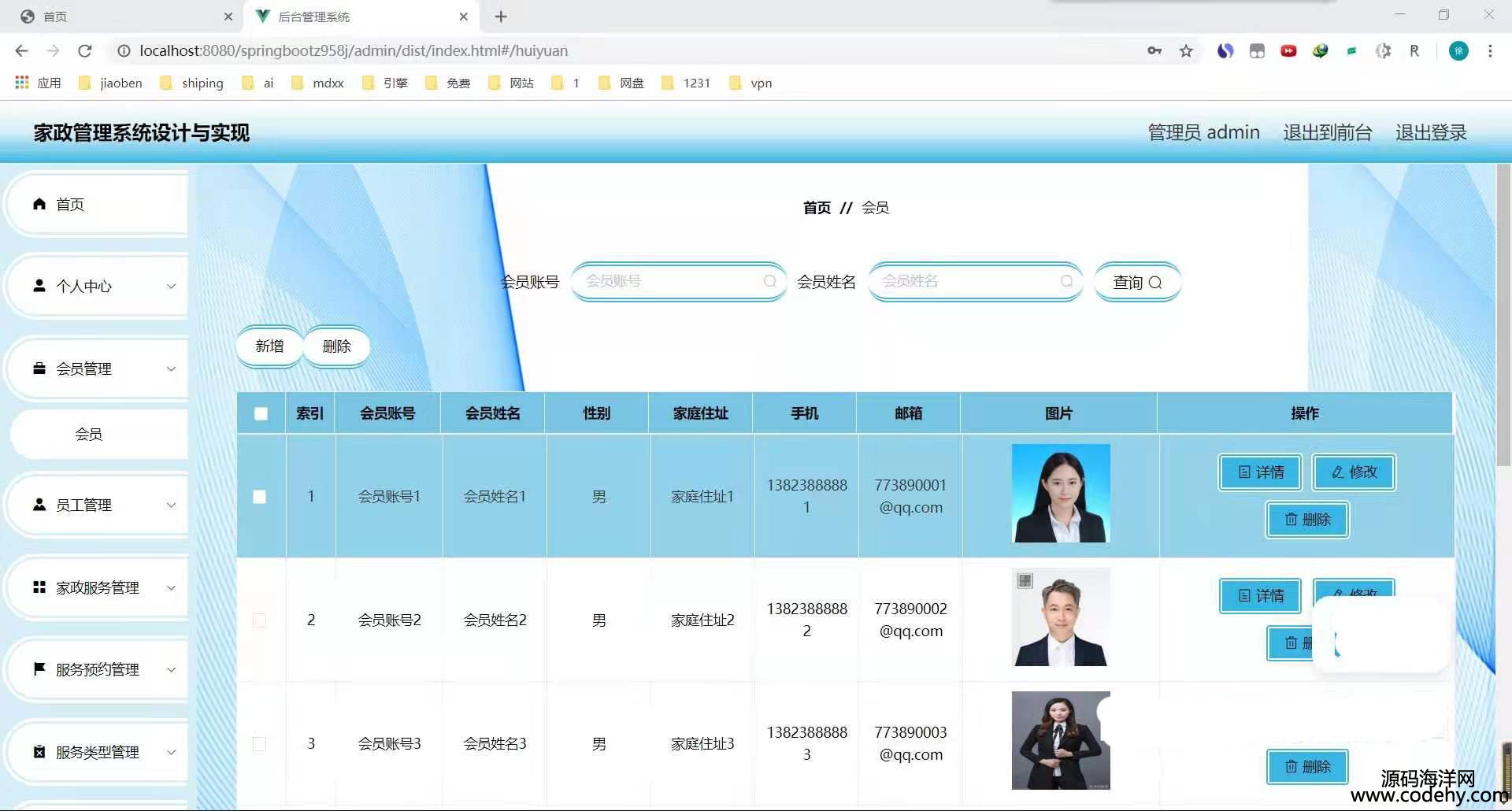Click the 新增 button
Viewport: 1512px width, 811px height.
[269, 346]
